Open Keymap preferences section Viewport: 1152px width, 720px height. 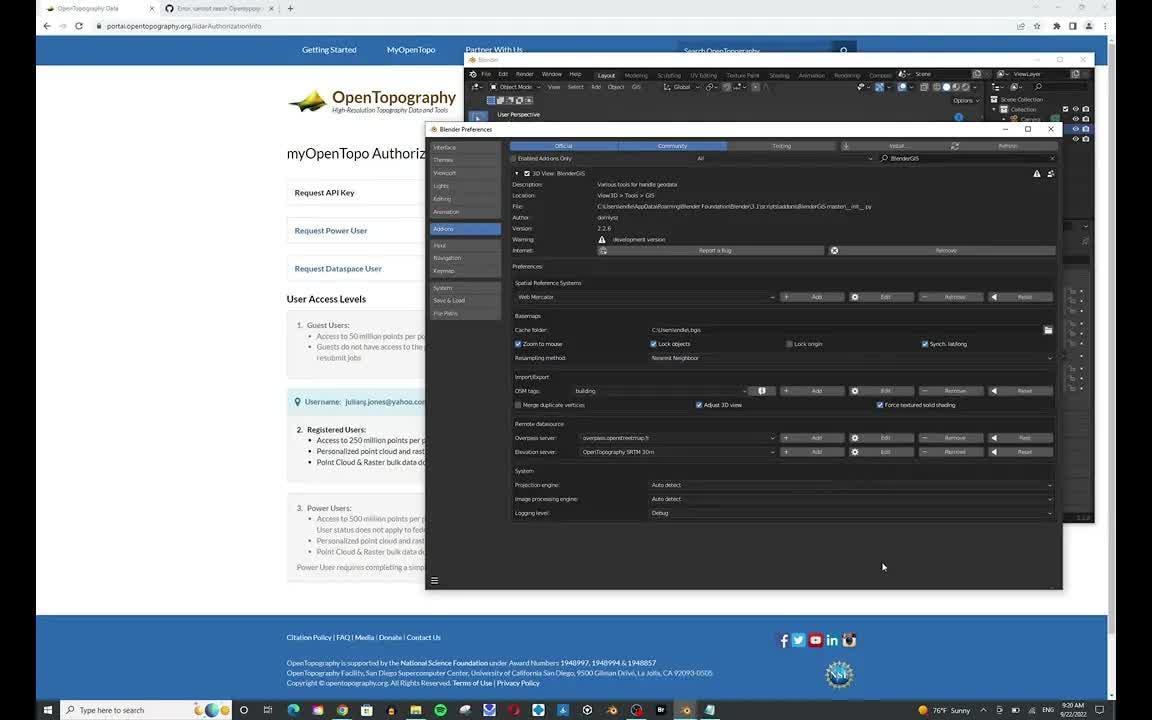pos(465,271)
